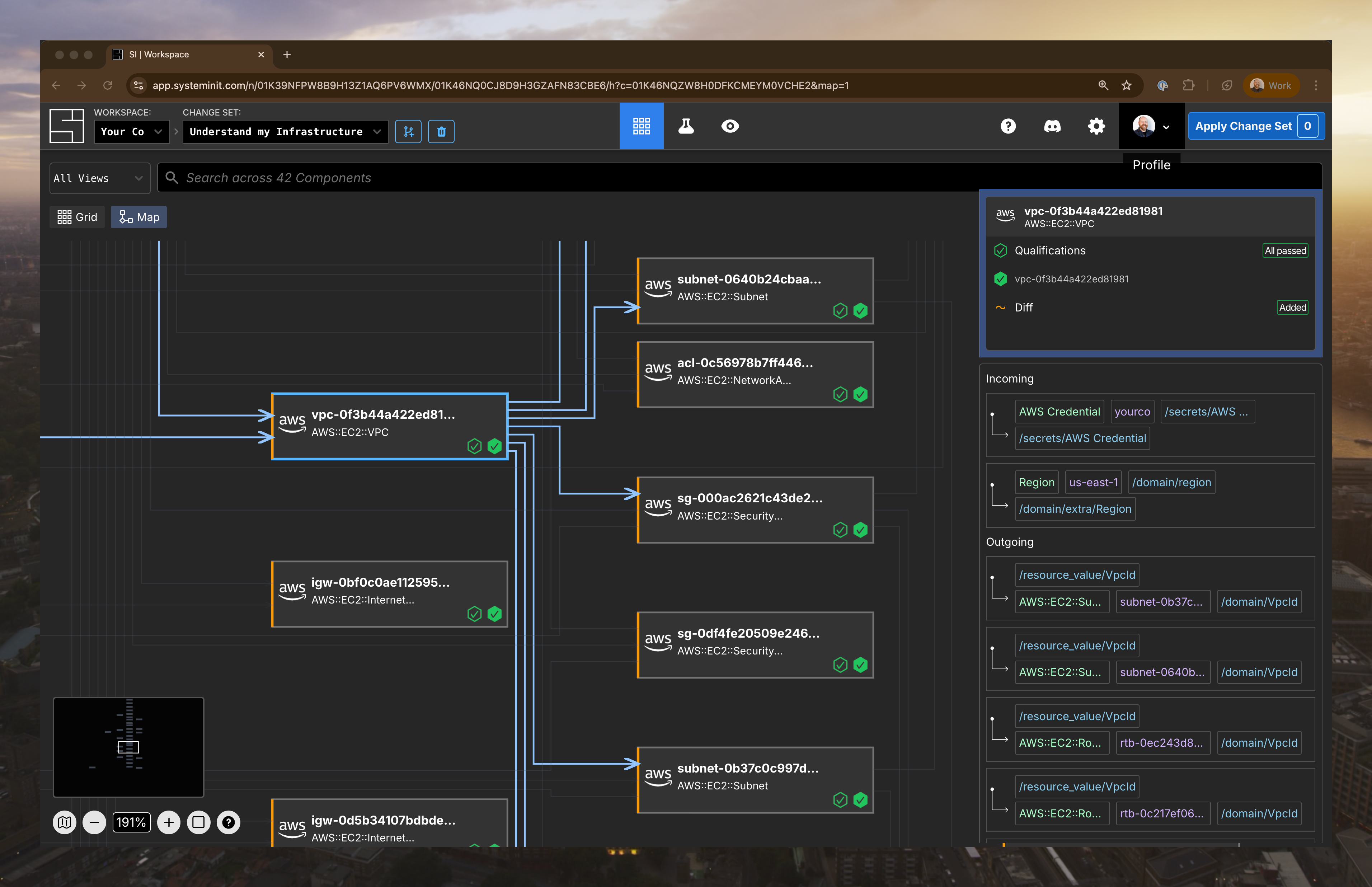Open Understand my Infrastructure change set dropdown

pos(285,132)
